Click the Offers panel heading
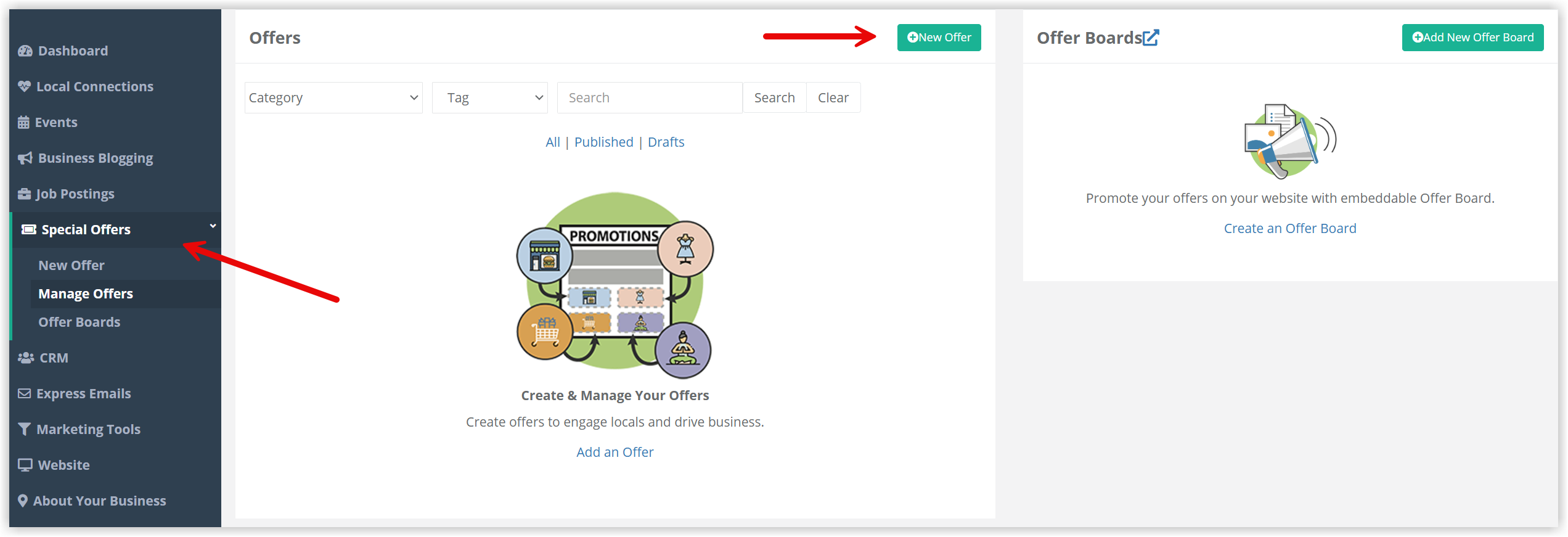 tap(275, 38)
